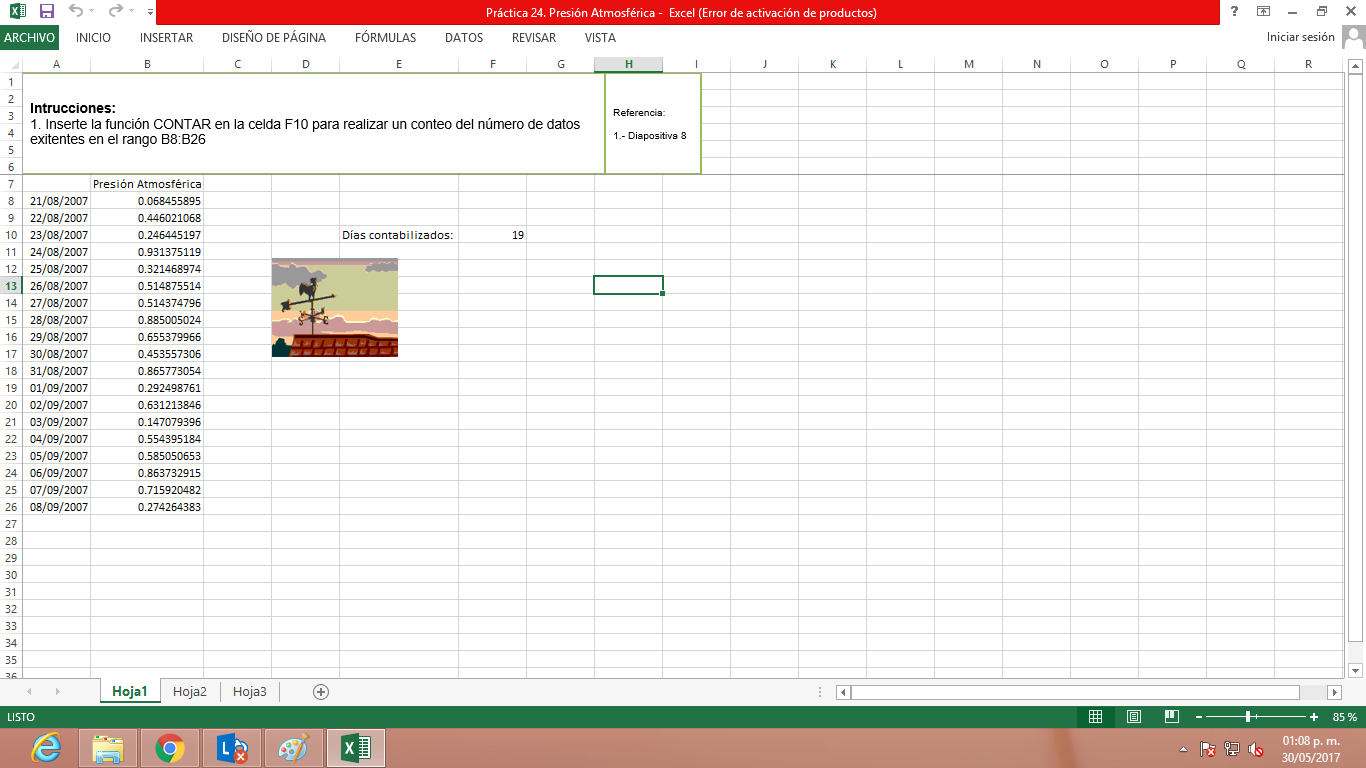Open the Customize Quick Access Toolbar dropdown
Image resolution: width=1366 pixels, height=768 pixels.
coord(150,13)
